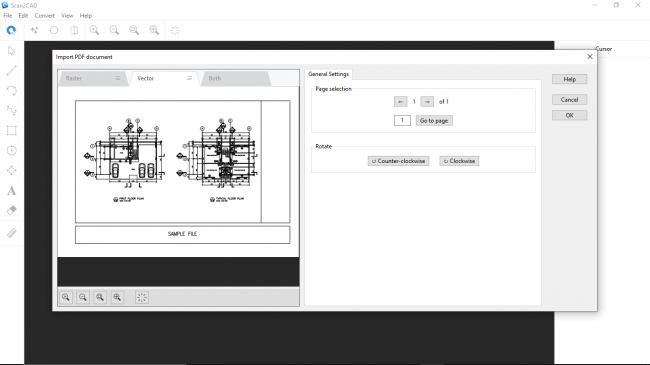Image resolution: width=650 pixels, height=365 pixels.
Task: Select the diamond polygon tool in the left sidebar
Action: coord(12,170)
